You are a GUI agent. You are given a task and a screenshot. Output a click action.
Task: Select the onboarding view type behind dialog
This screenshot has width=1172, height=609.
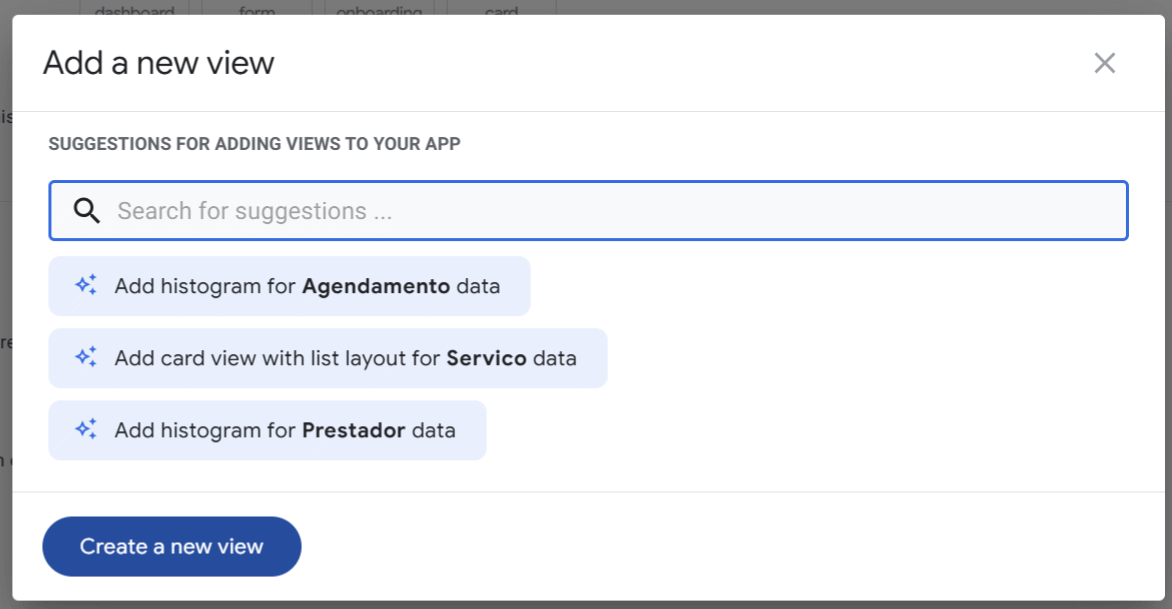[x=380, y=10]
